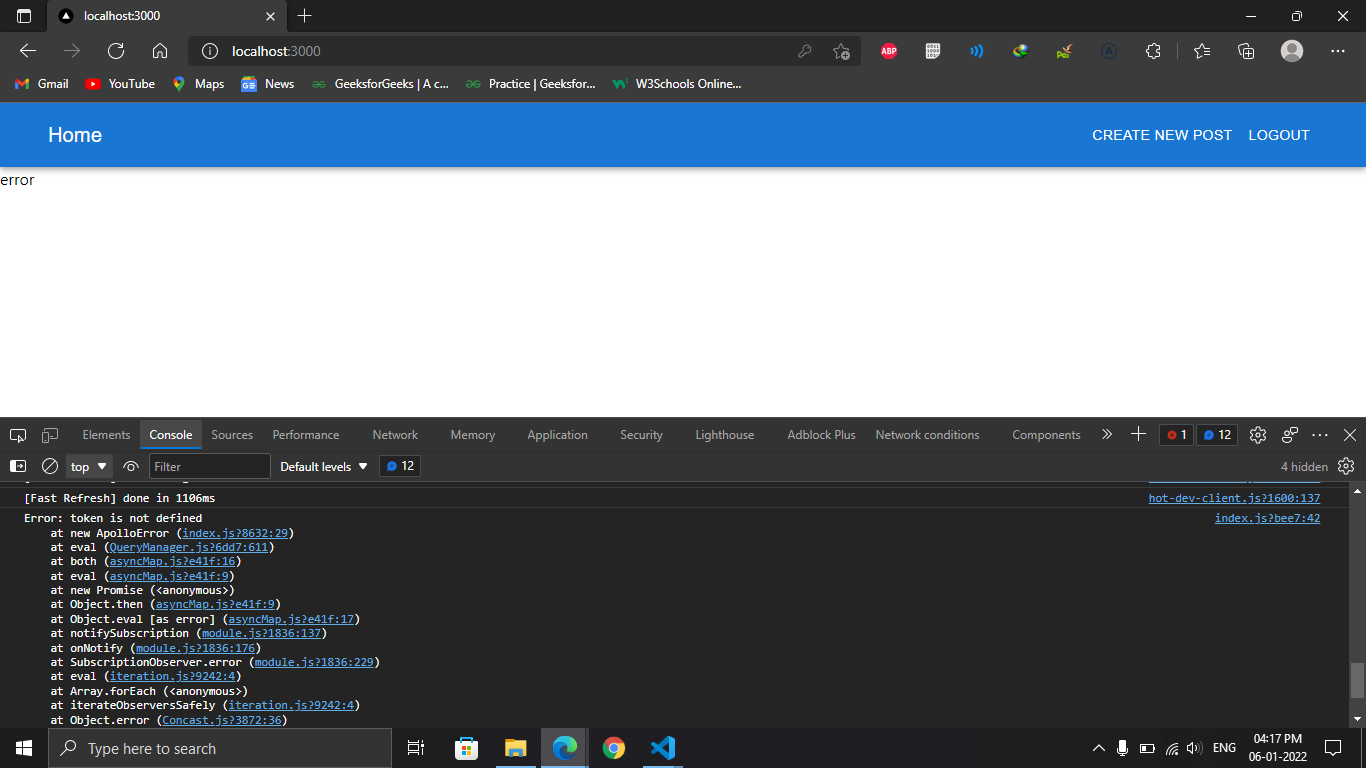Open the browser home page
Viewport: 1366px width, 768px height.
(x=160, y=51)
